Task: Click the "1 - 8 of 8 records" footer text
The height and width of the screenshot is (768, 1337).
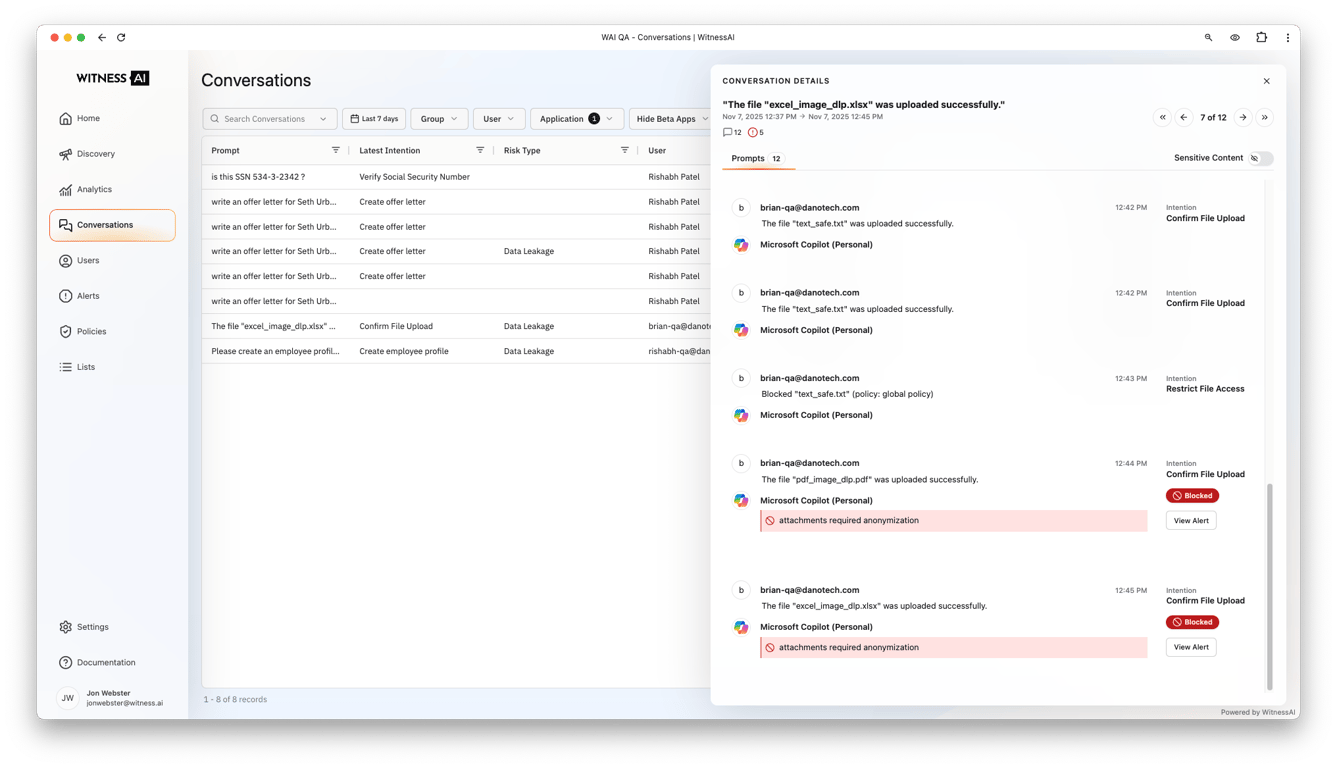Action: coord(235,699)
